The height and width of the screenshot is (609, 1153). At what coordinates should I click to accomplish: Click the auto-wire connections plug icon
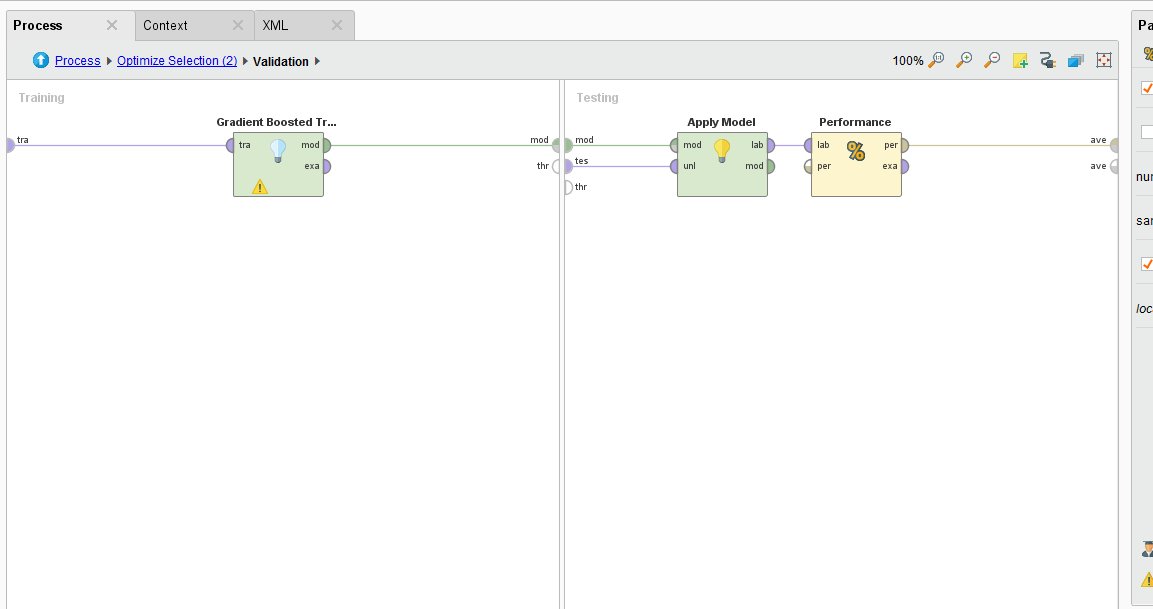point(1048,60)
